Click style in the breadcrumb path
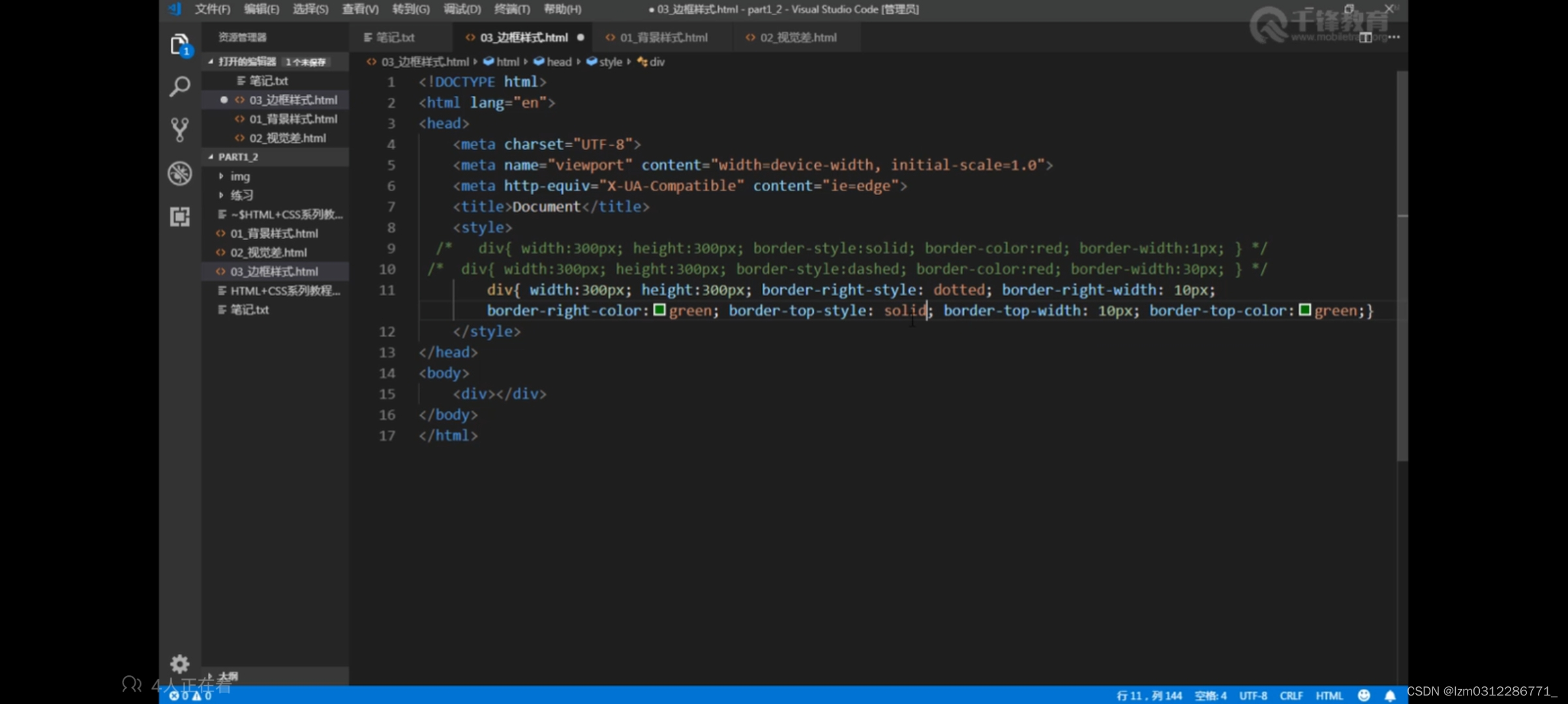1568x704 pixels. 611,62
